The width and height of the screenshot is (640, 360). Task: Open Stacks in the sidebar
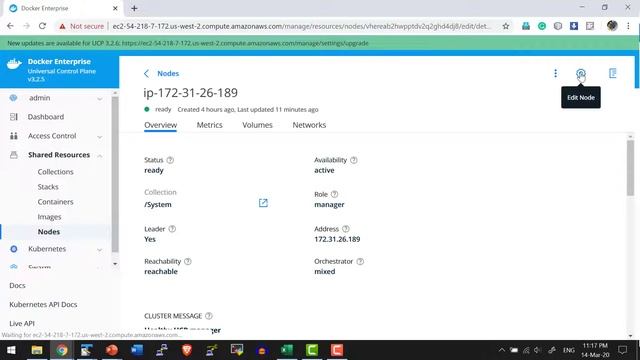tap(48, 187)
